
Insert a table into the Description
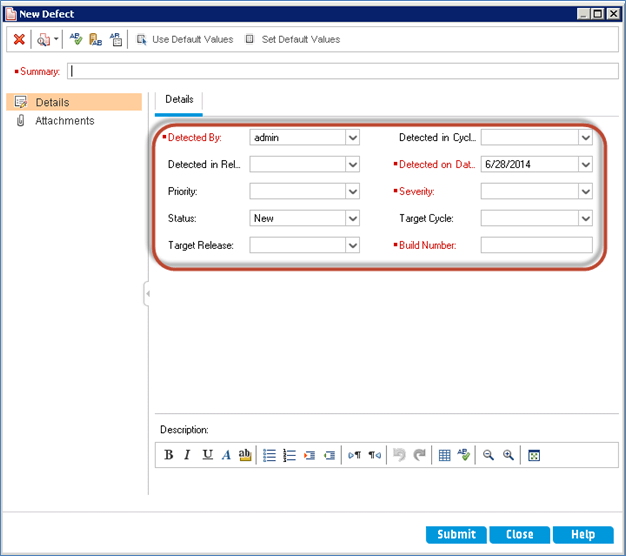coord(444,455)
